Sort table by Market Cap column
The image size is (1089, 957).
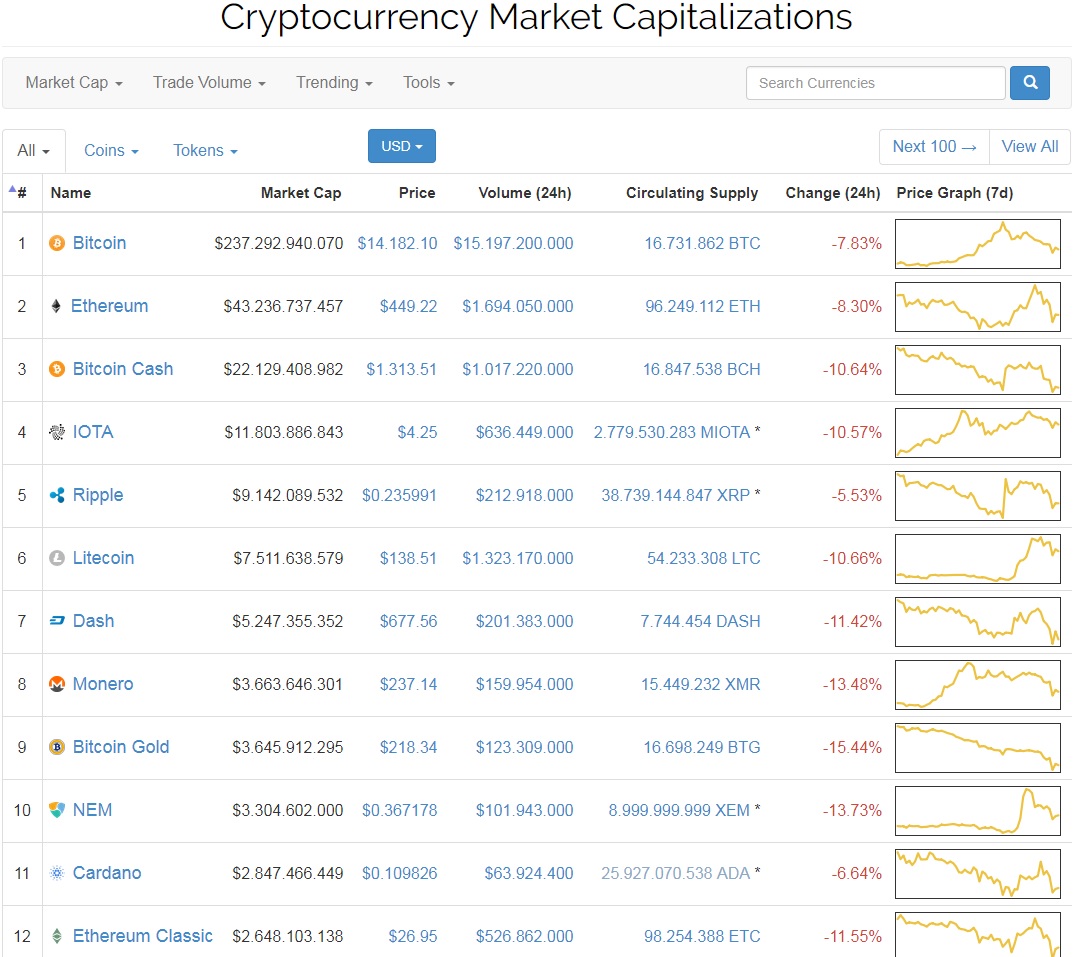point(301,193)
